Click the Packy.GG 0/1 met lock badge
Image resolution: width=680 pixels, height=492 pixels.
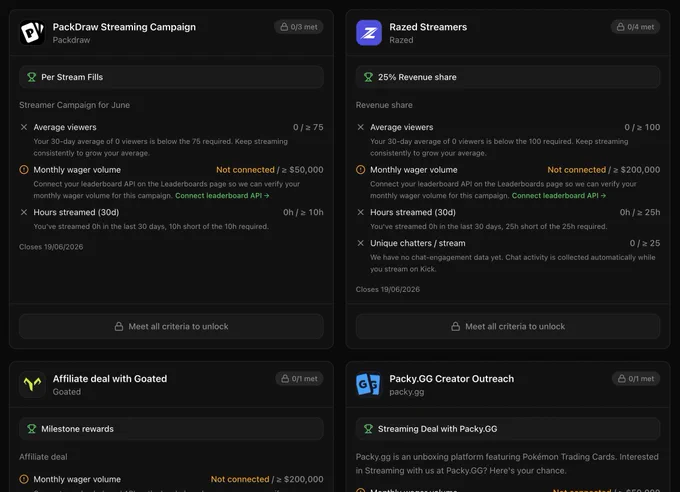coord(636,379)
